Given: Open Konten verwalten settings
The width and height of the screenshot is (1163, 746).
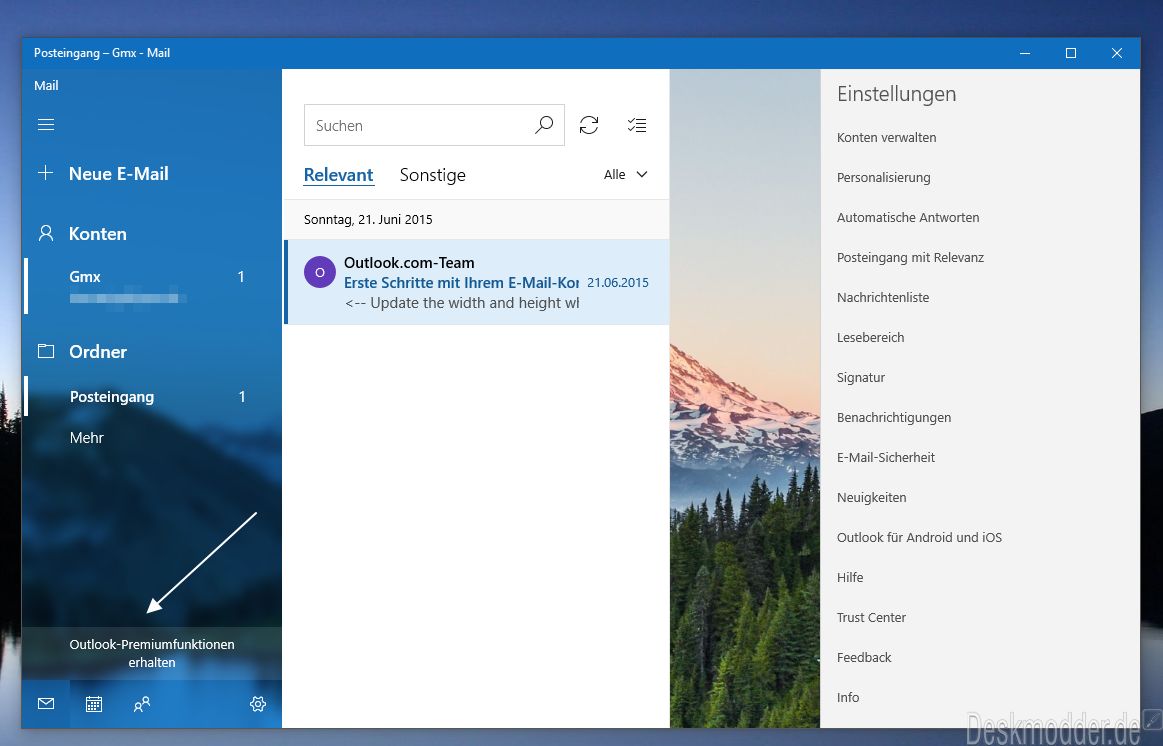Looking at the screenshot, I should point(886,137).
